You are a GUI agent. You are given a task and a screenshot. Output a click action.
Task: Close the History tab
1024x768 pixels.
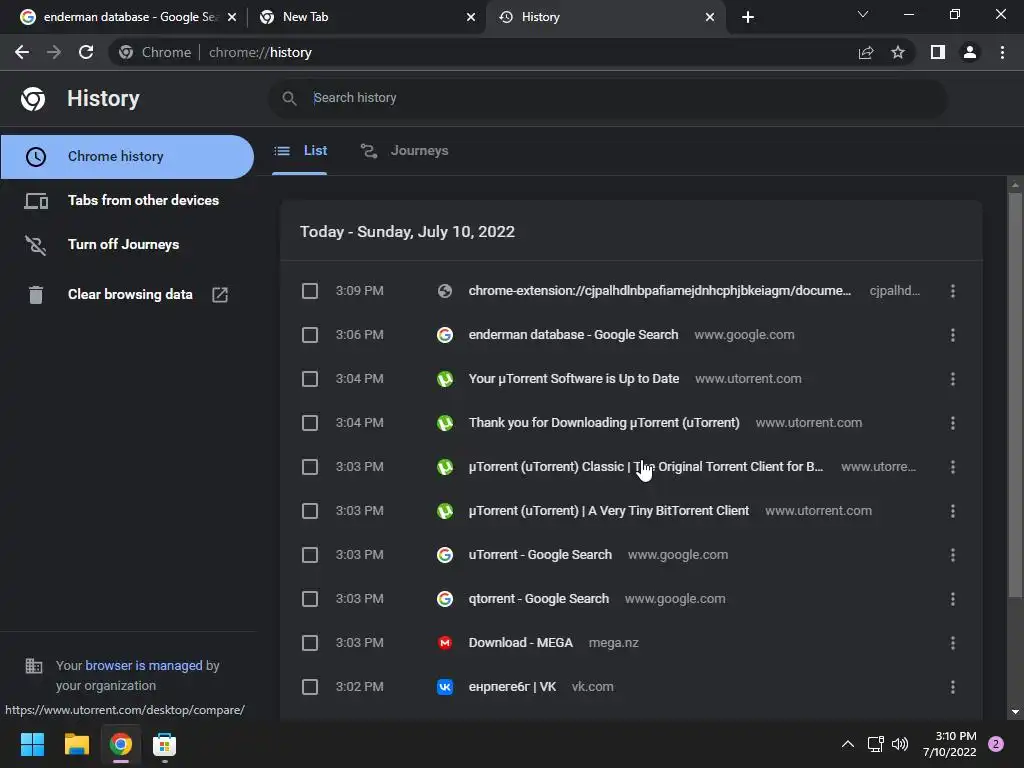710,17
